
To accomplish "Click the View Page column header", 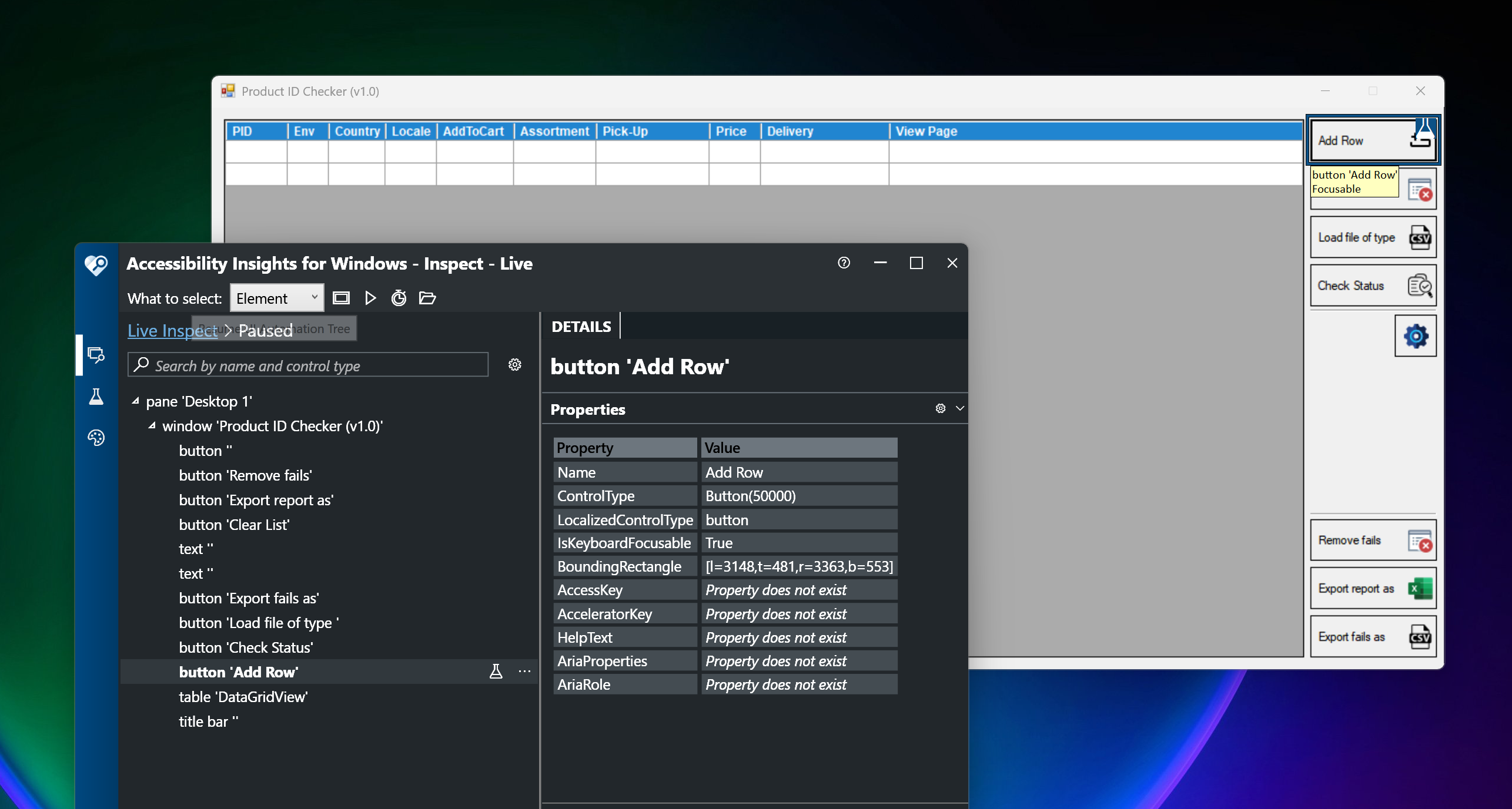I will [x=1096, y=131].
